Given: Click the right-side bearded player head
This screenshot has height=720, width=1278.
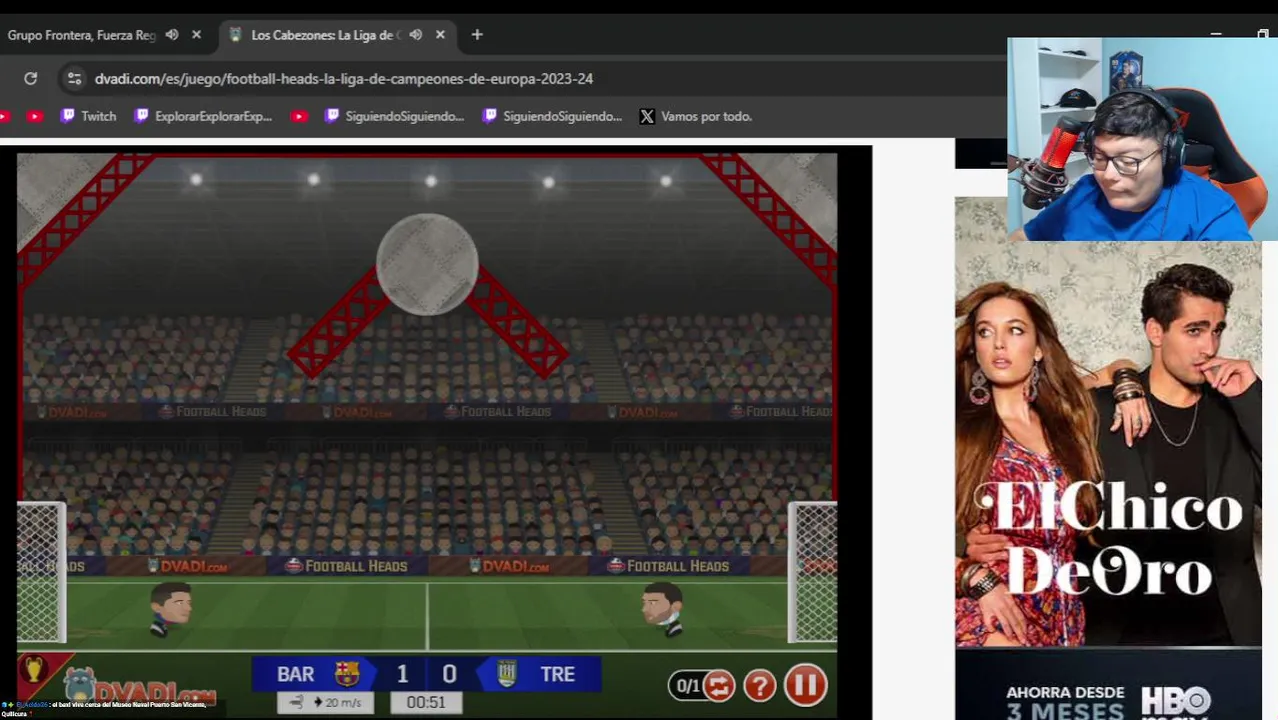Looking at the screenshot, I should pos(662,608).
